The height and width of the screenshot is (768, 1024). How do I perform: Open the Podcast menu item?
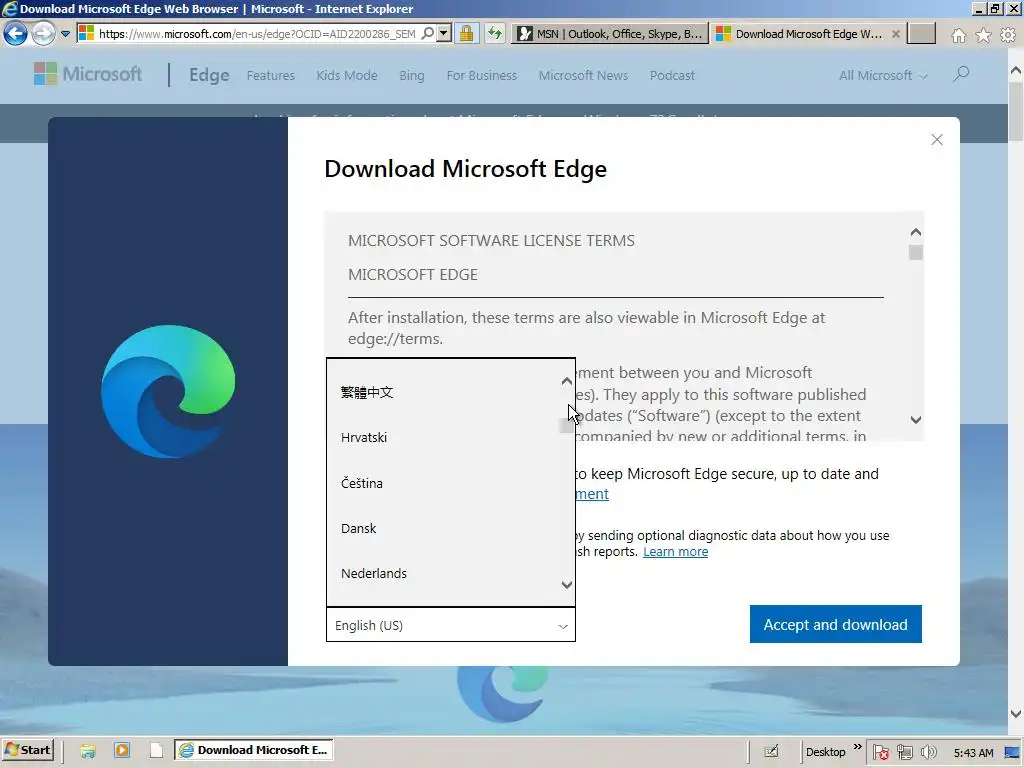(672, 75)
